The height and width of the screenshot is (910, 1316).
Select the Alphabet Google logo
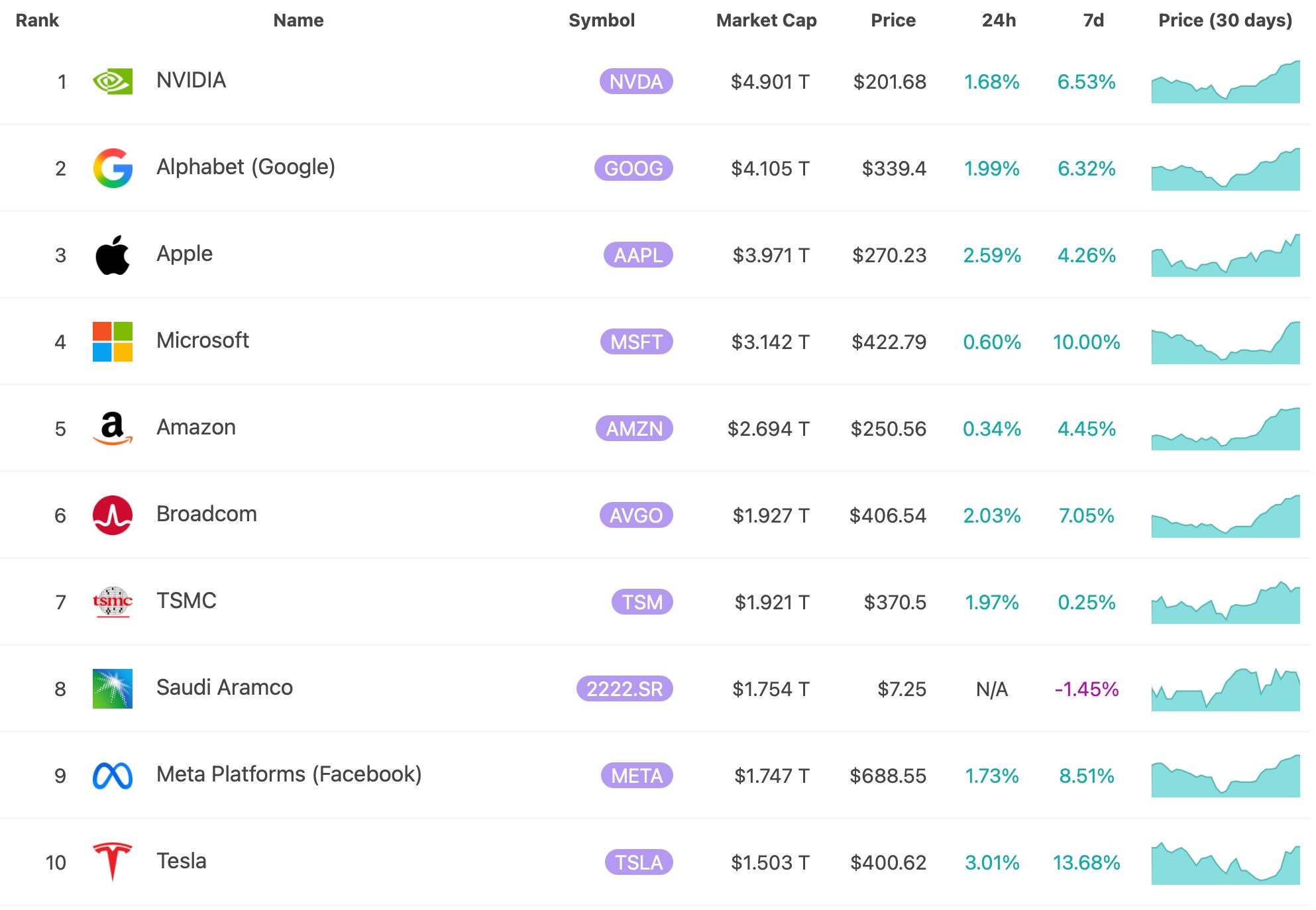coord(113,168)
